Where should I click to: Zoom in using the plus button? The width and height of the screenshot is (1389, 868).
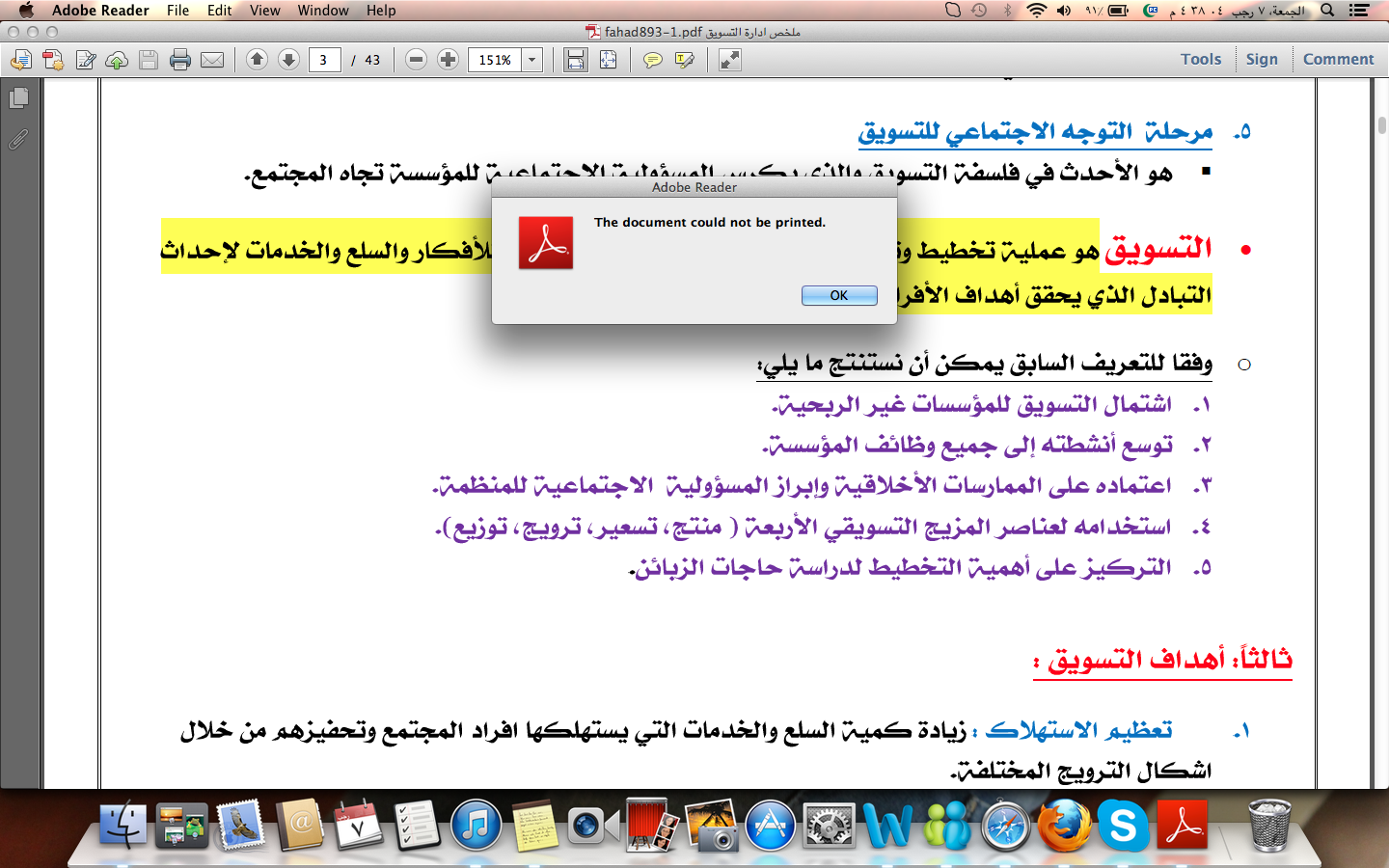click(448, 60)
